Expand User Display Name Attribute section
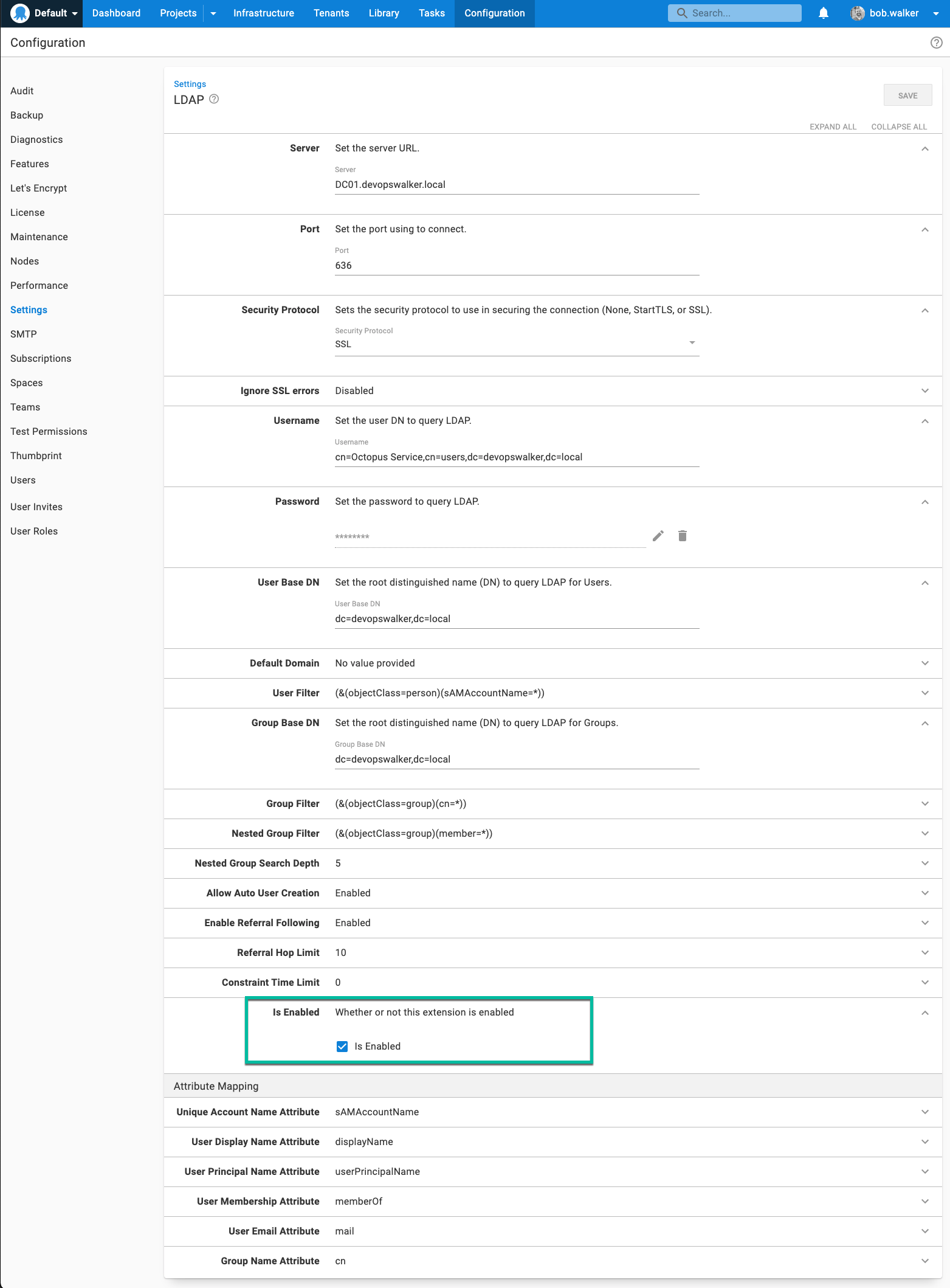Viewport: 950px width, 1288px height. 925,1142
